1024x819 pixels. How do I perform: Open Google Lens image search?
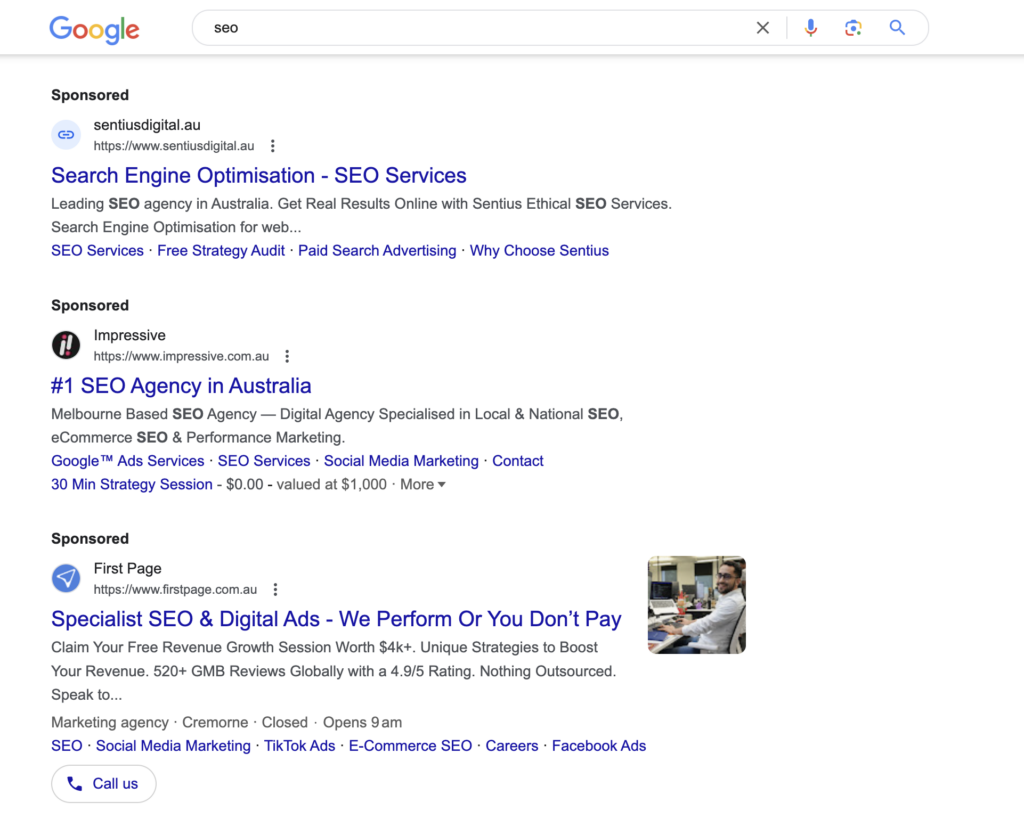coord(853,28)
